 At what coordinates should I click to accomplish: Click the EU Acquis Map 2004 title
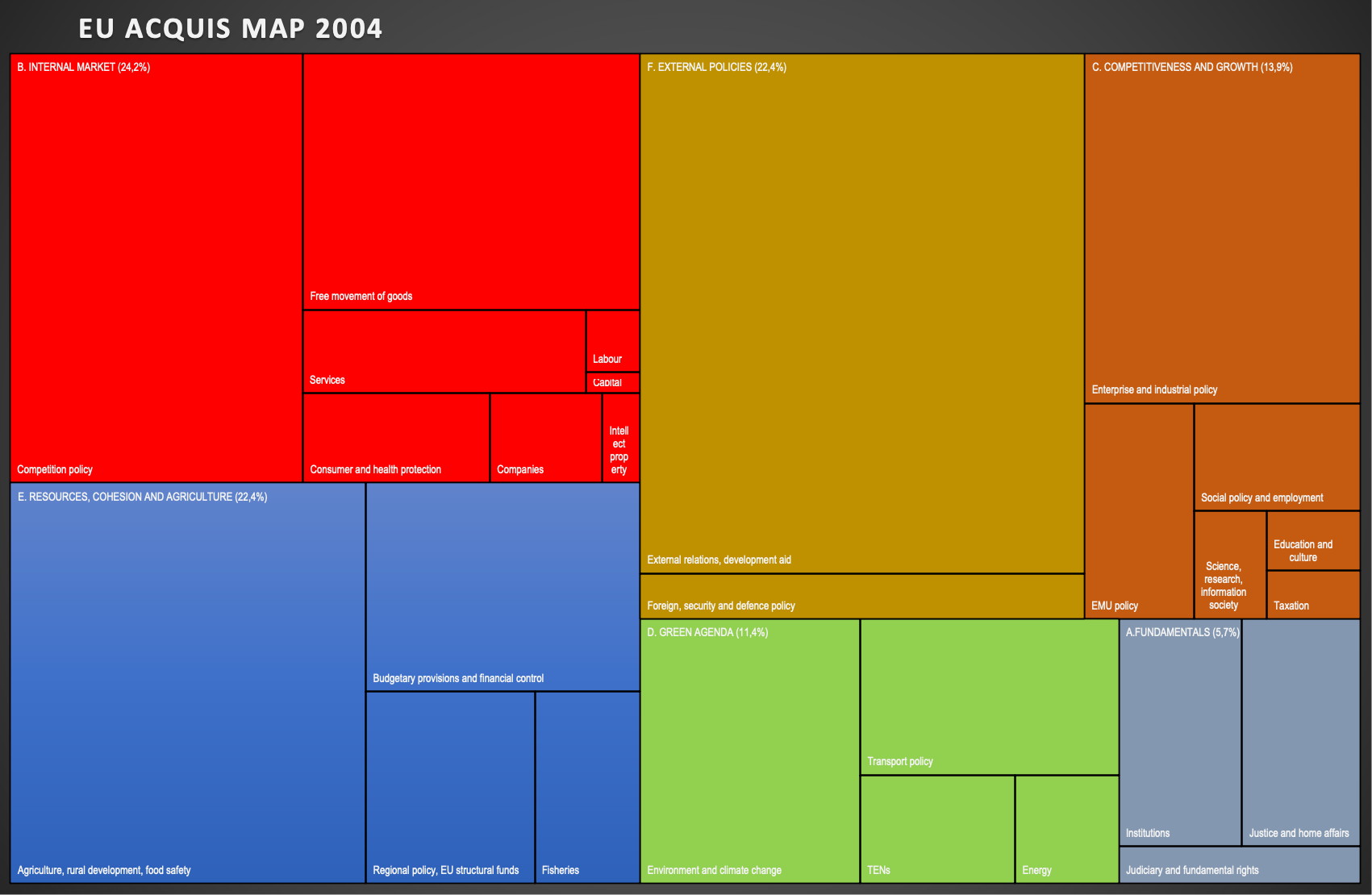point(231,28)
